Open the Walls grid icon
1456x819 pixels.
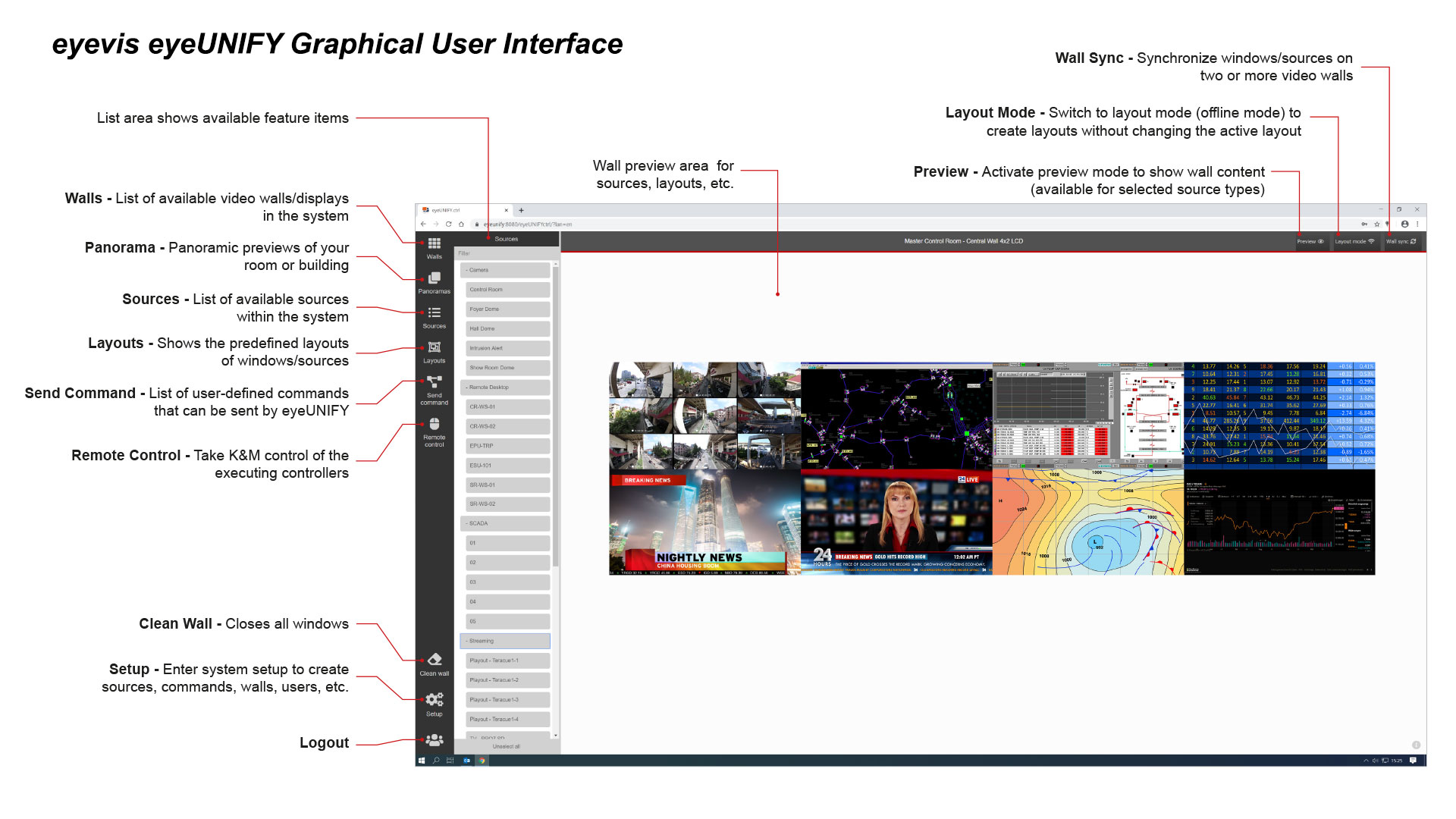click(434, 243)
